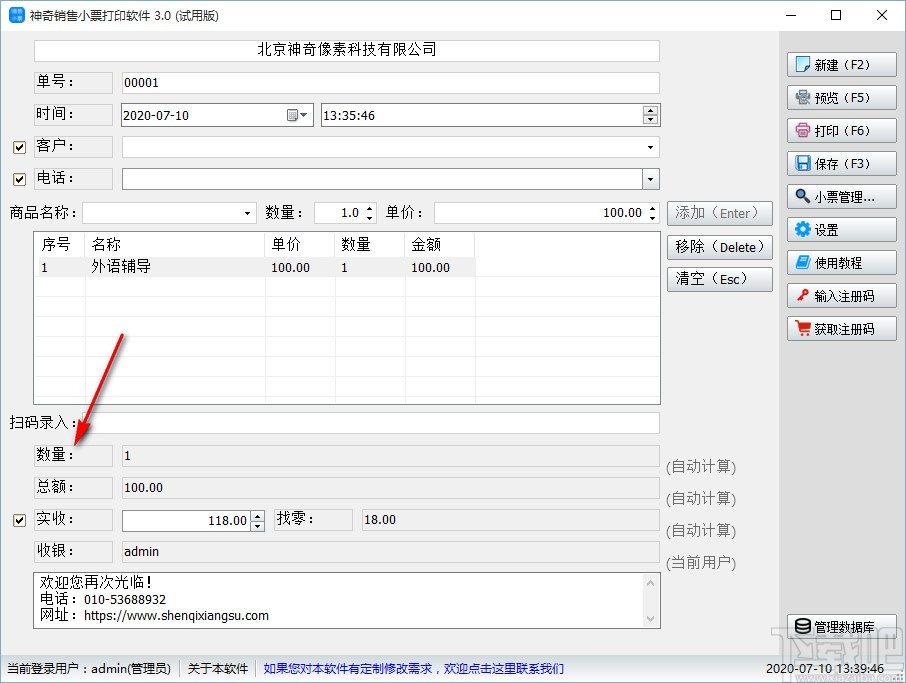Screen dimensions: 906x683
Task: Toggle the 客户 checkbox
Action: 19,147
